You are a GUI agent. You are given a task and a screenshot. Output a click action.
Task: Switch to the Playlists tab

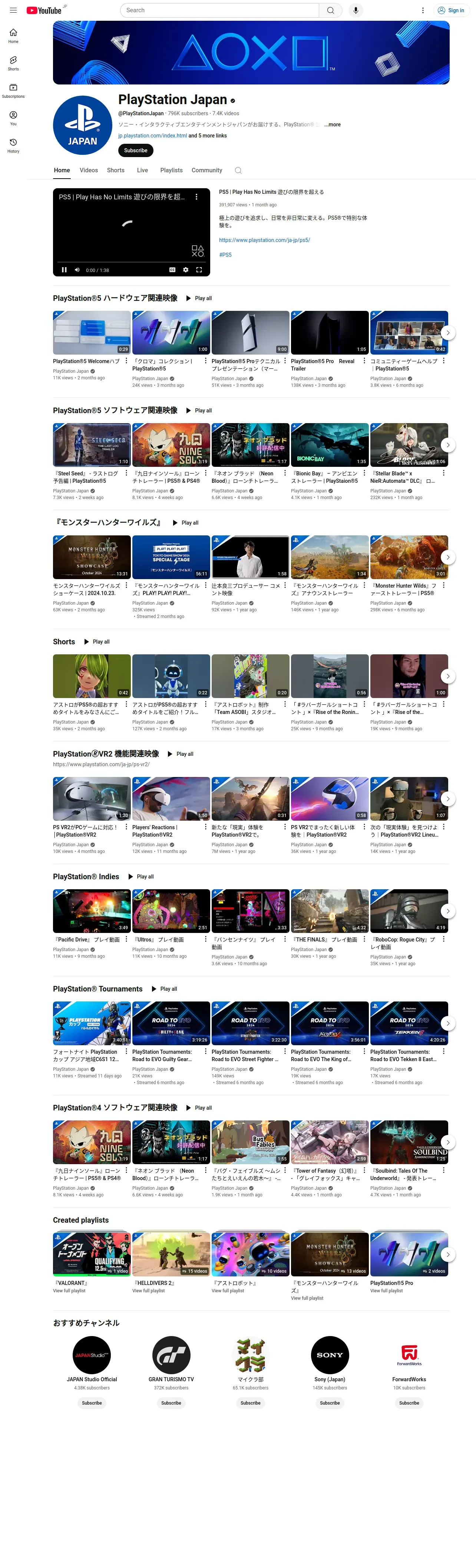(172, 170)
